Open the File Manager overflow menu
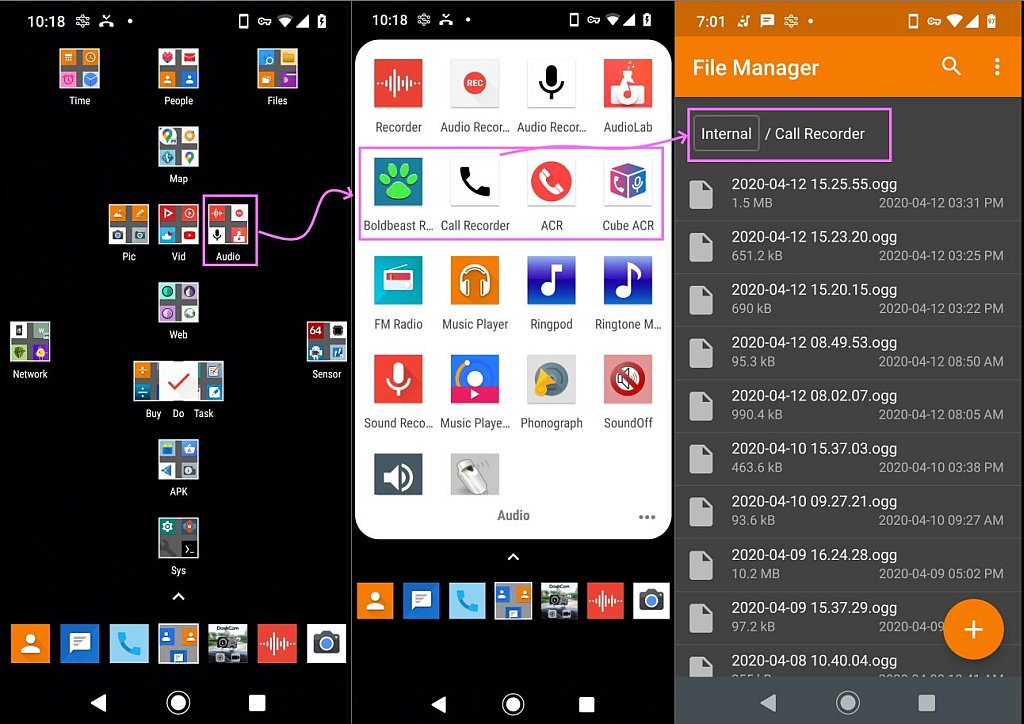Viewport: 1024px width, 724px height. click(997, 66)
